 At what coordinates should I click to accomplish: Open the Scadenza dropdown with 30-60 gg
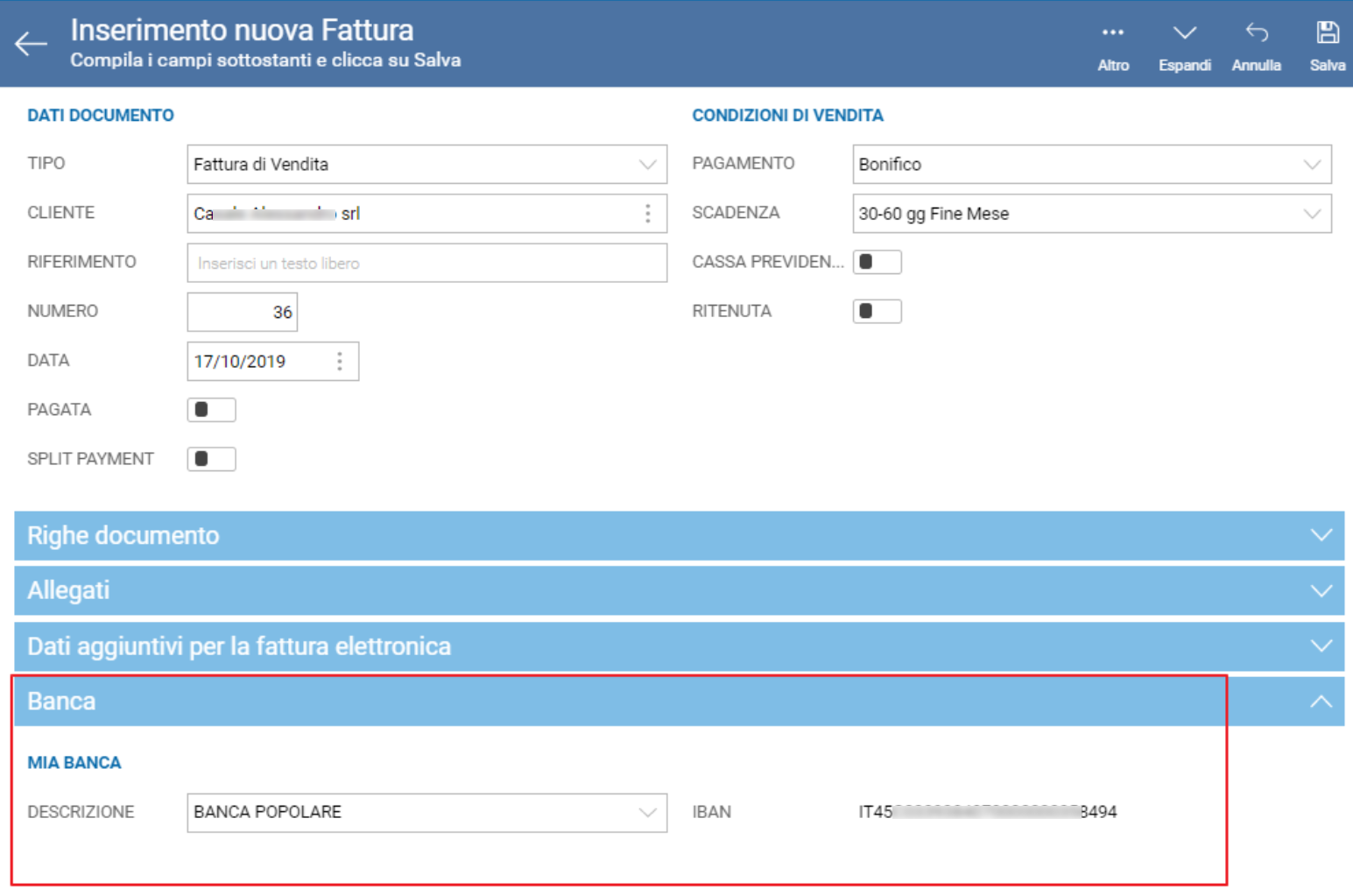pos(1092,214)
